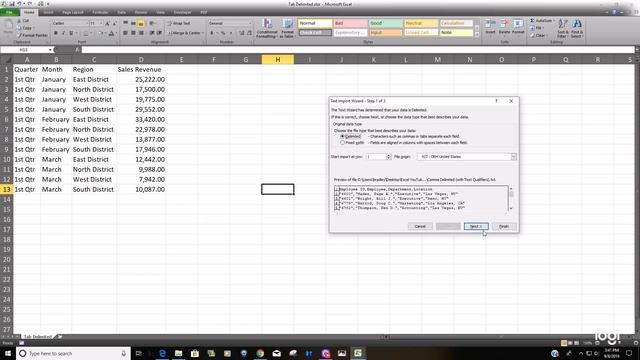The width and height of the screenshot is (640, 360).
Task: Open the fill color picker
Action: click(100, 33)
